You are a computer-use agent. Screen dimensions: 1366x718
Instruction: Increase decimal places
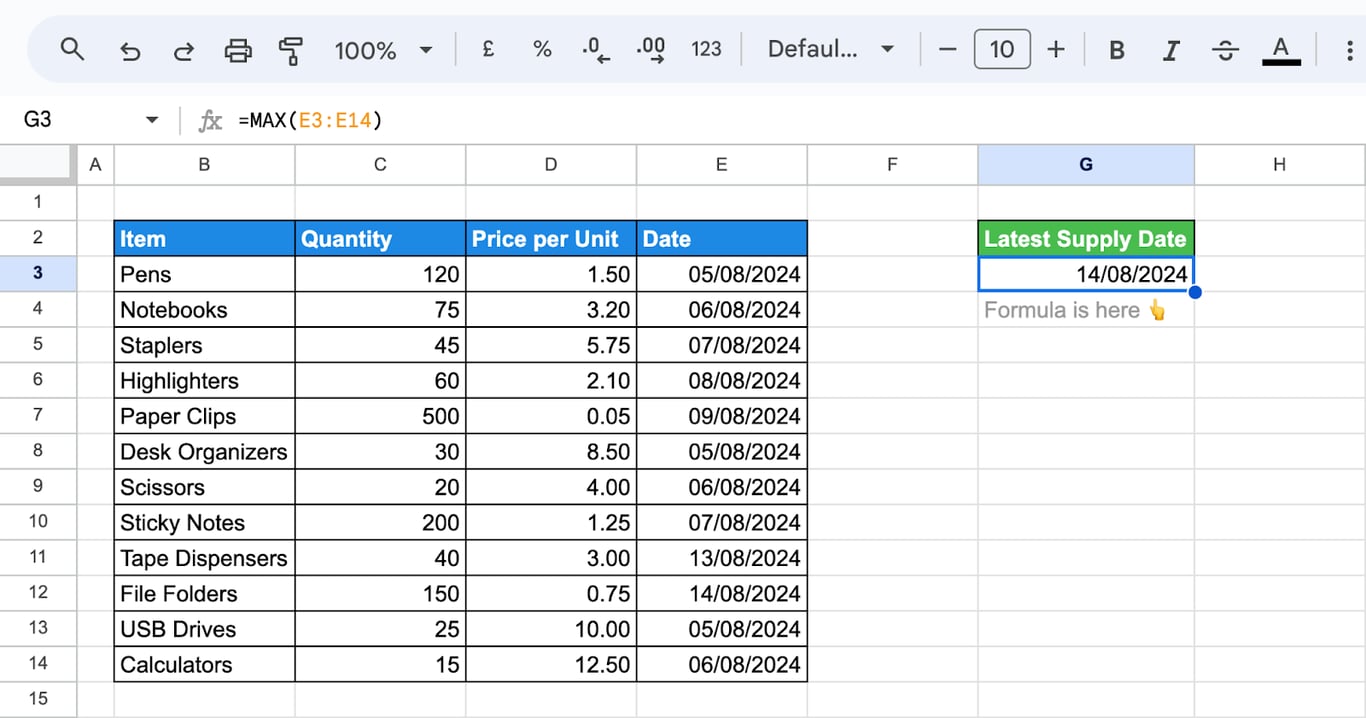coord(651,50)
